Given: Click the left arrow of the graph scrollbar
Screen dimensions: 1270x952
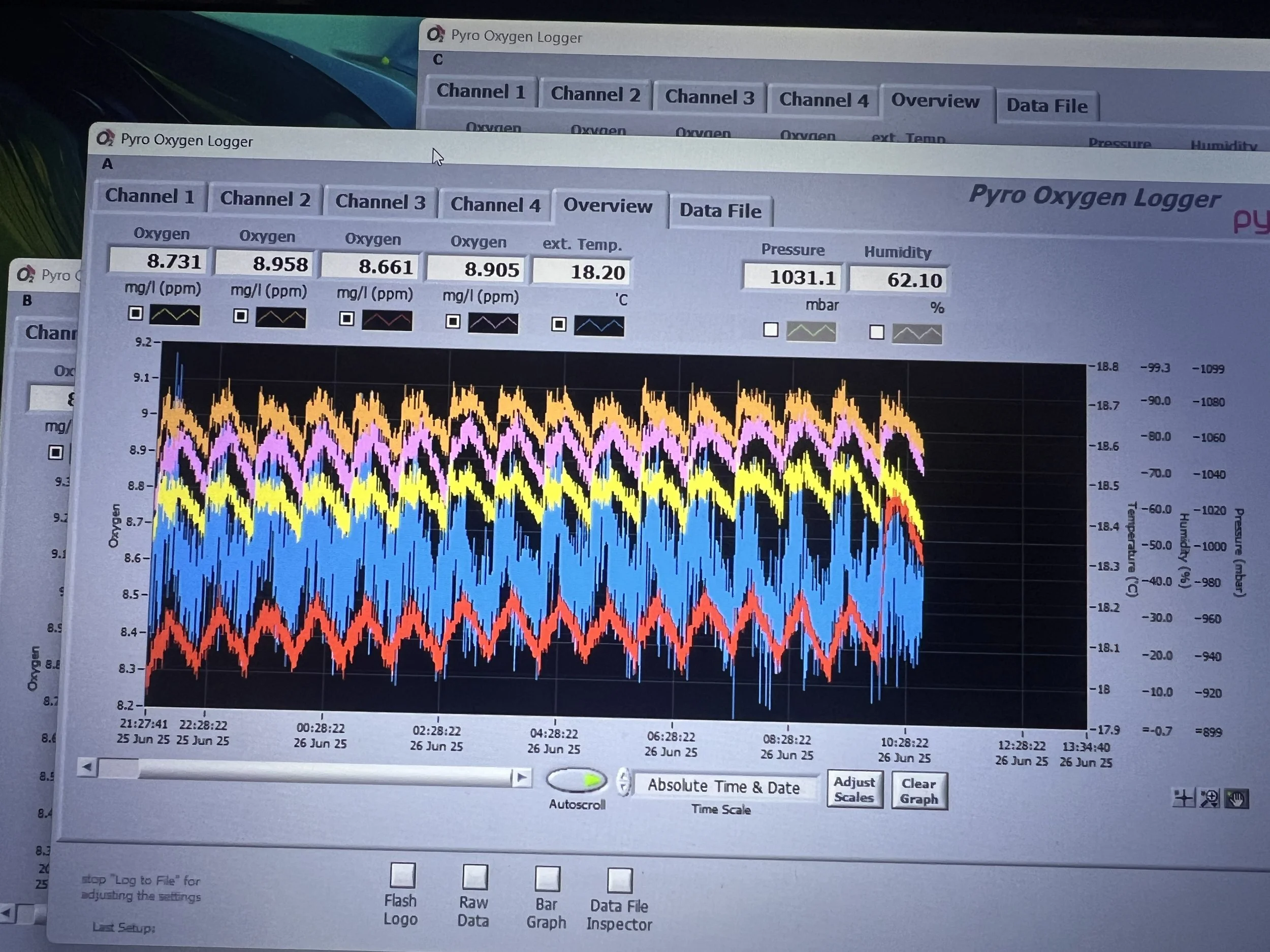Looking at the screenshot, I should [x=87, y=767].
